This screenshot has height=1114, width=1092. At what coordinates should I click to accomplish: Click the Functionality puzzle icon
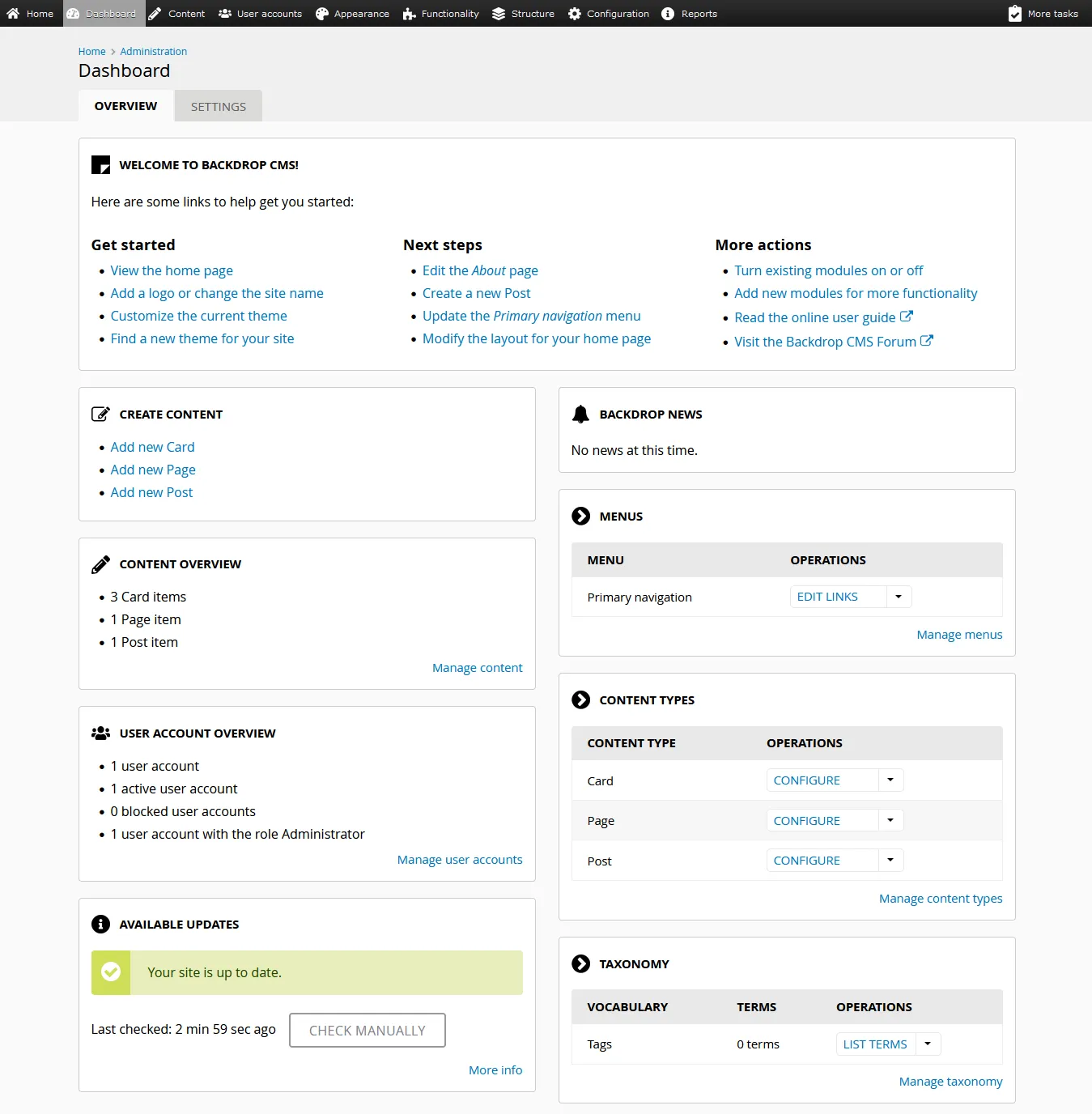point(410,13)
